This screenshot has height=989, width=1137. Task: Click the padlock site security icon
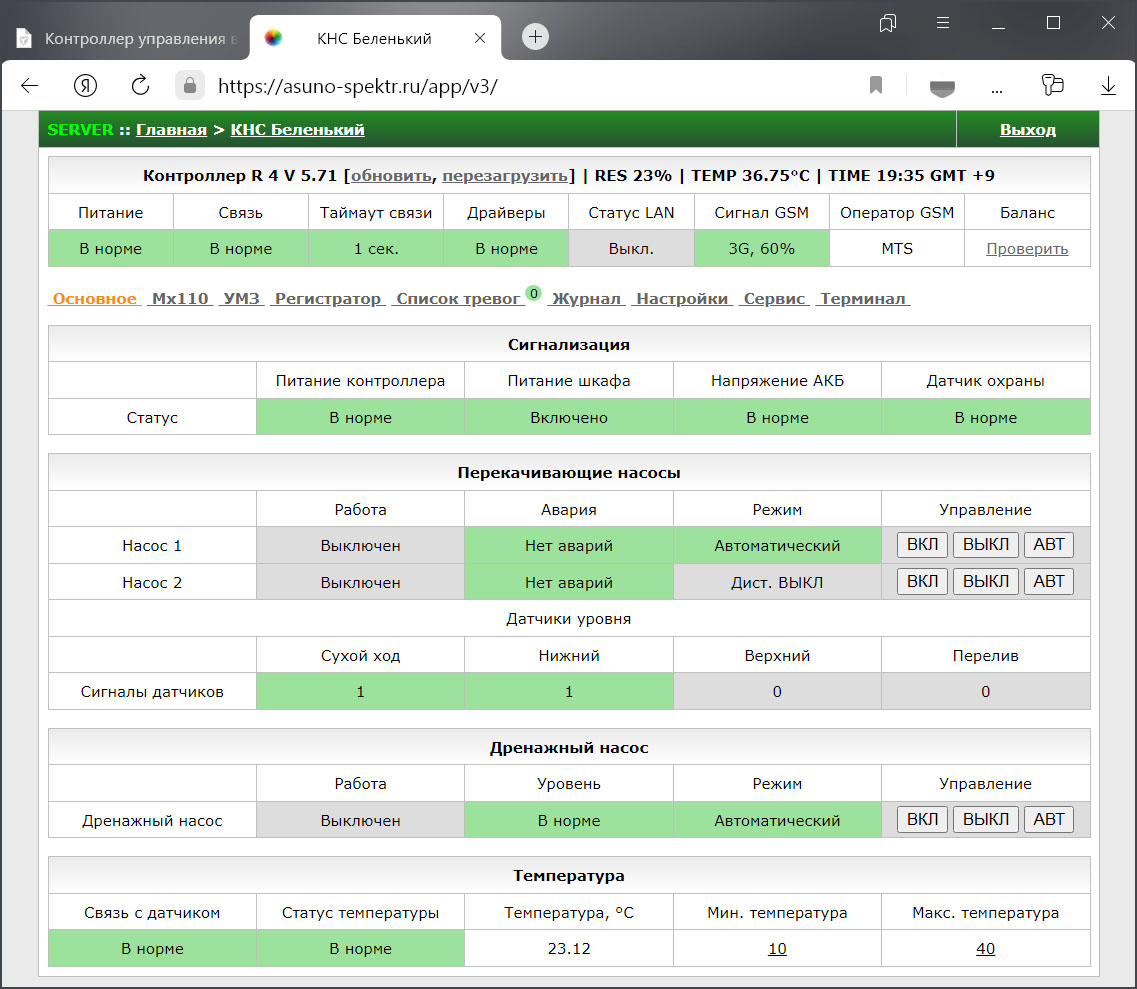(x=189, y=86)
